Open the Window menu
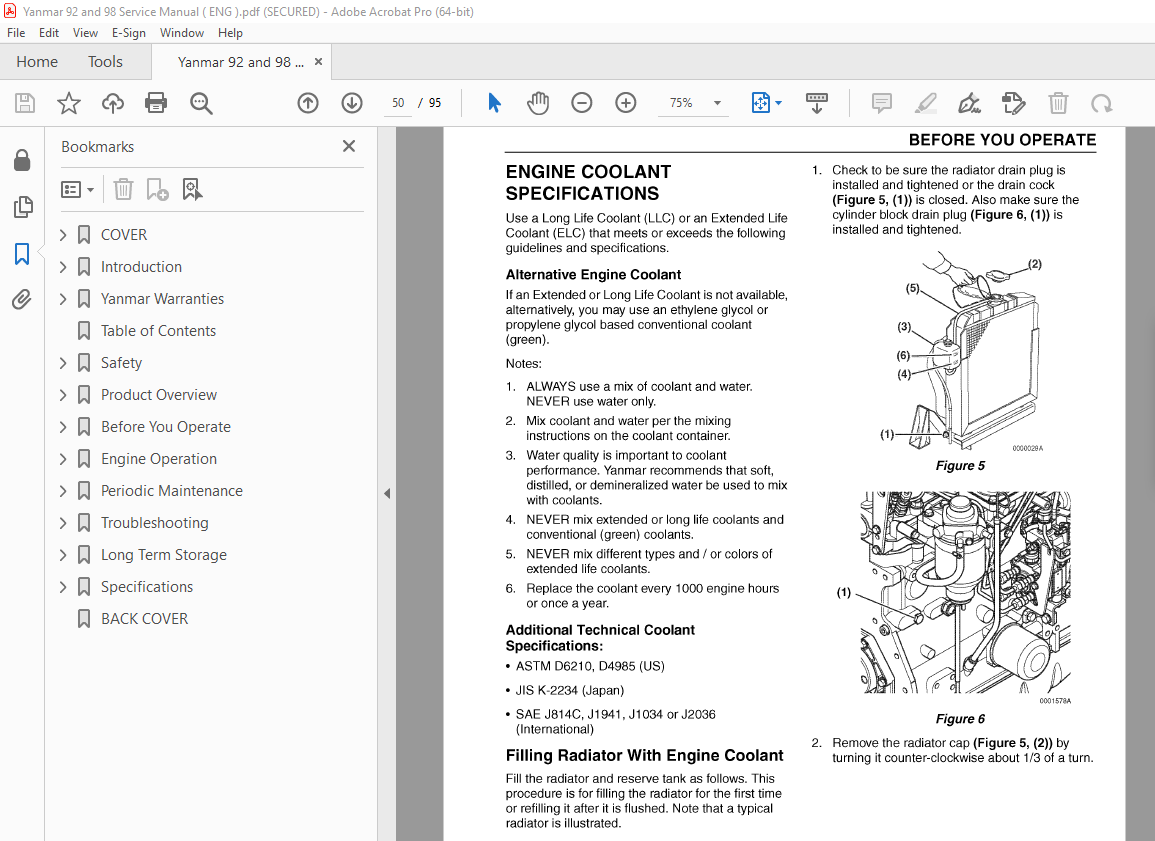Viewport: 1155px width, 841px height. pyautogui.click(x=182, y=33)
